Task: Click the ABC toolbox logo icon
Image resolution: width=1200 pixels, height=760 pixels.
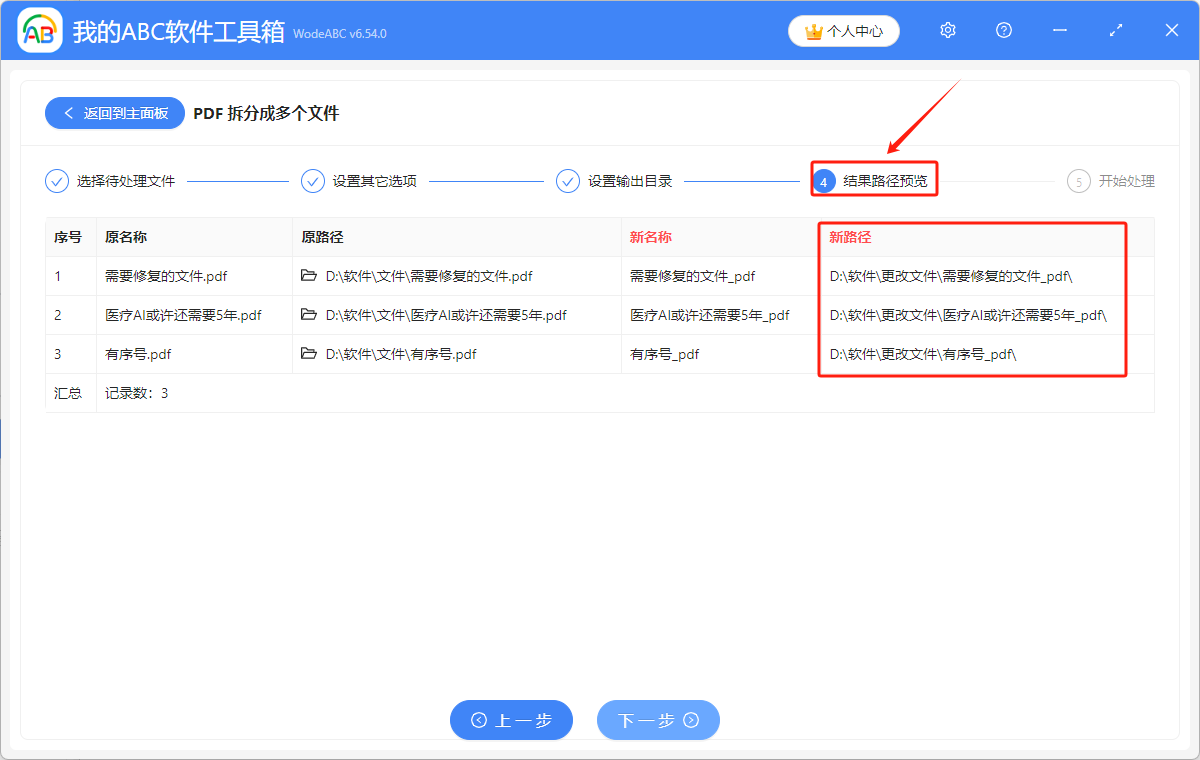Action: [x=40, y=30]
